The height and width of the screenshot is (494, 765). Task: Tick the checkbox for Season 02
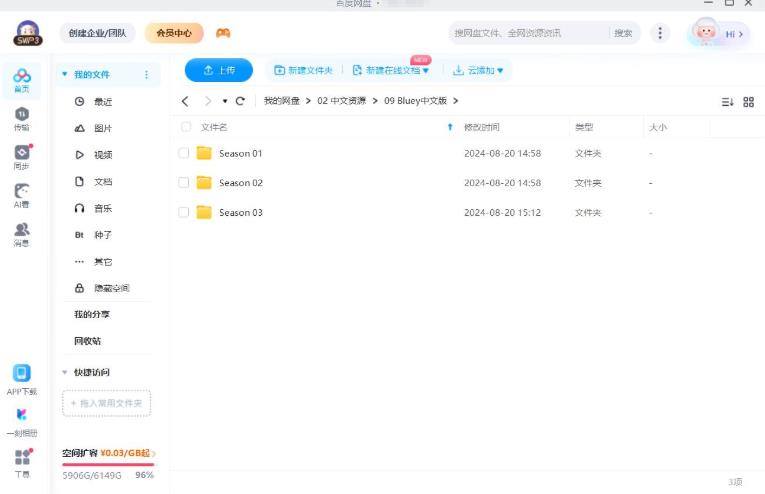[183, 182]
